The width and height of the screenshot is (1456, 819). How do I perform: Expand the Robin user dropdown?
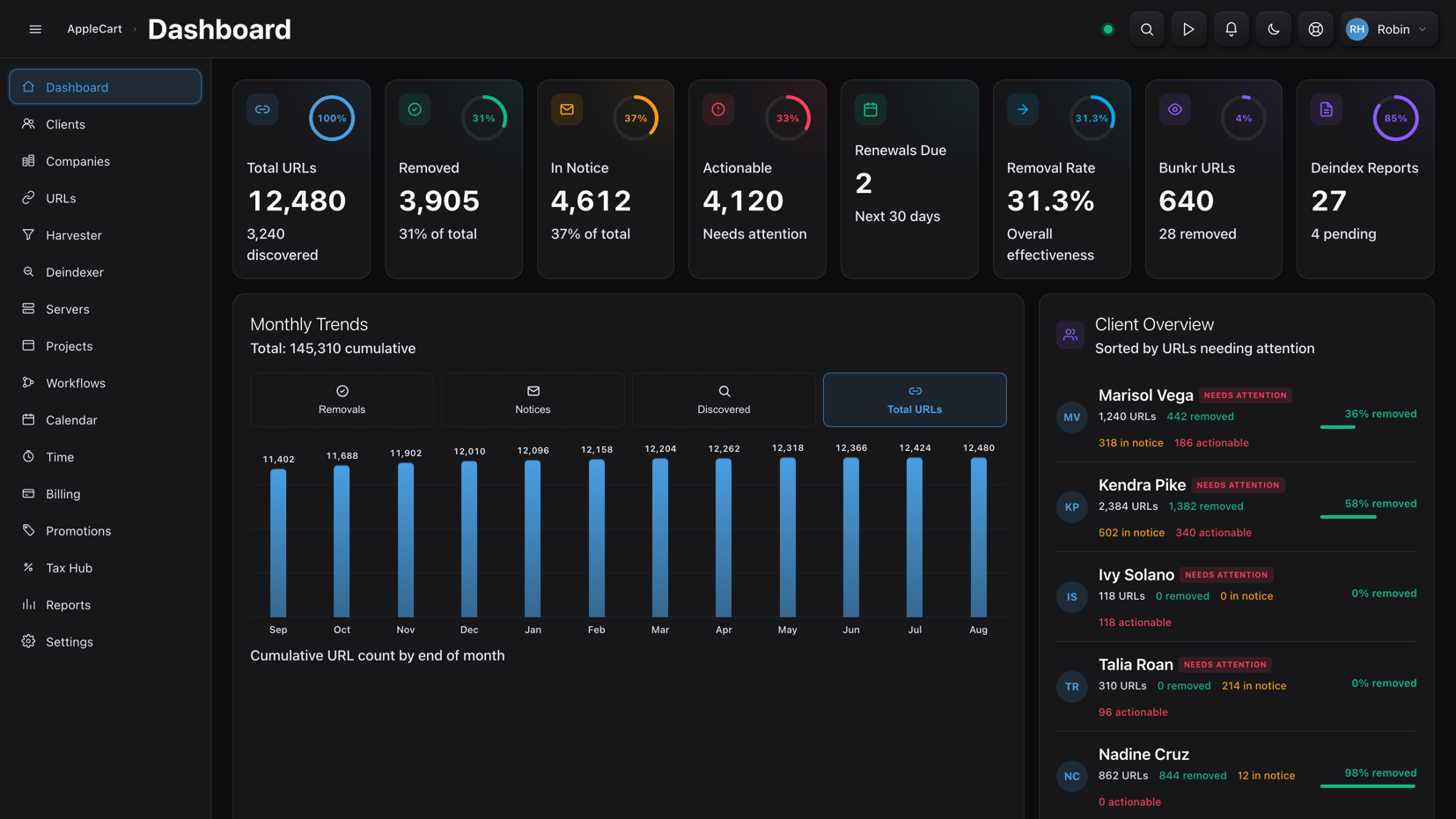[1389, 29]
